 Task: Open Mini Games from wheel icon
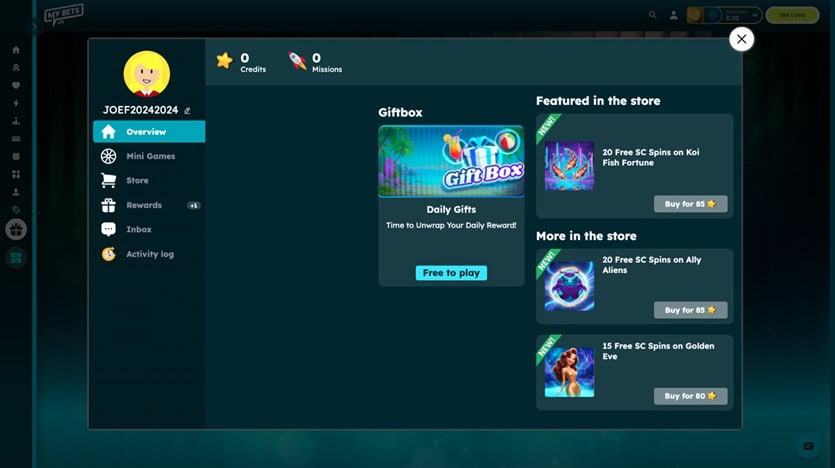pos(109,156)
